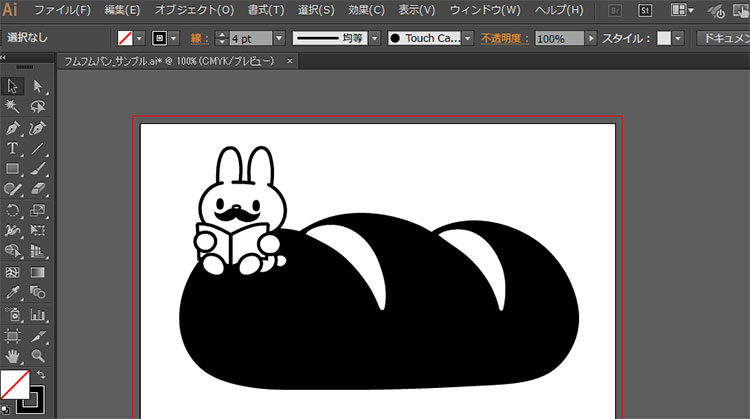Open the stroke profile 均等 dropdown

coord(375,38)
